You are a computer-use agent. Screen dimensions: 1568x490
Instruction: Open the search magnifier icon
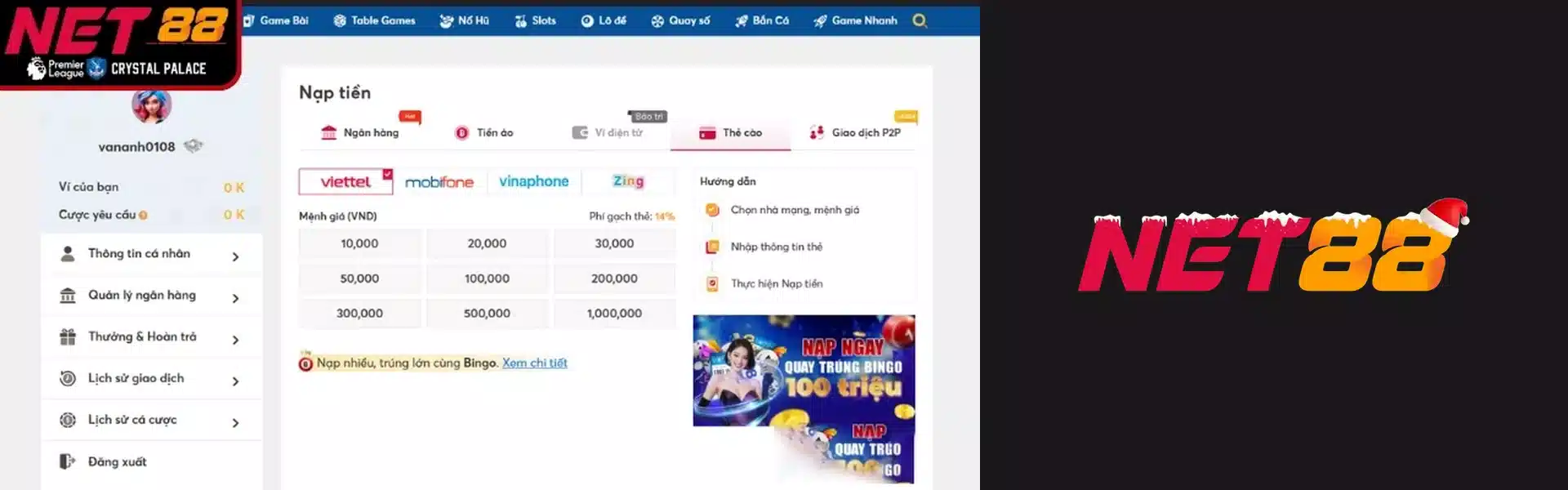point(920,20)
